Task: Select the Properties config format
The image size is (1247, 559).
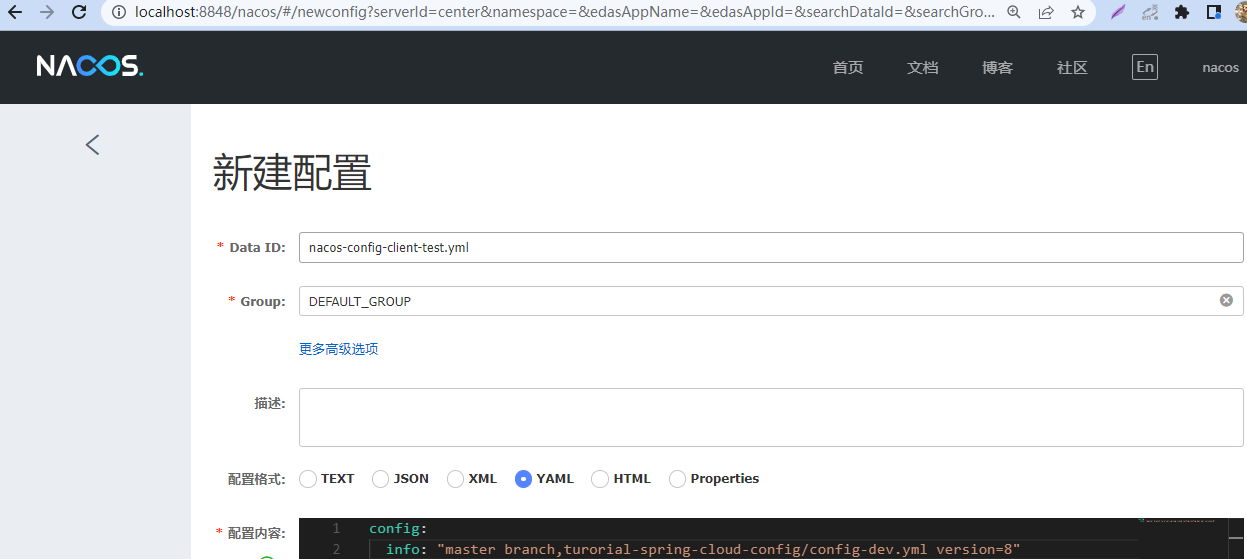Action: tap(678, 479)
